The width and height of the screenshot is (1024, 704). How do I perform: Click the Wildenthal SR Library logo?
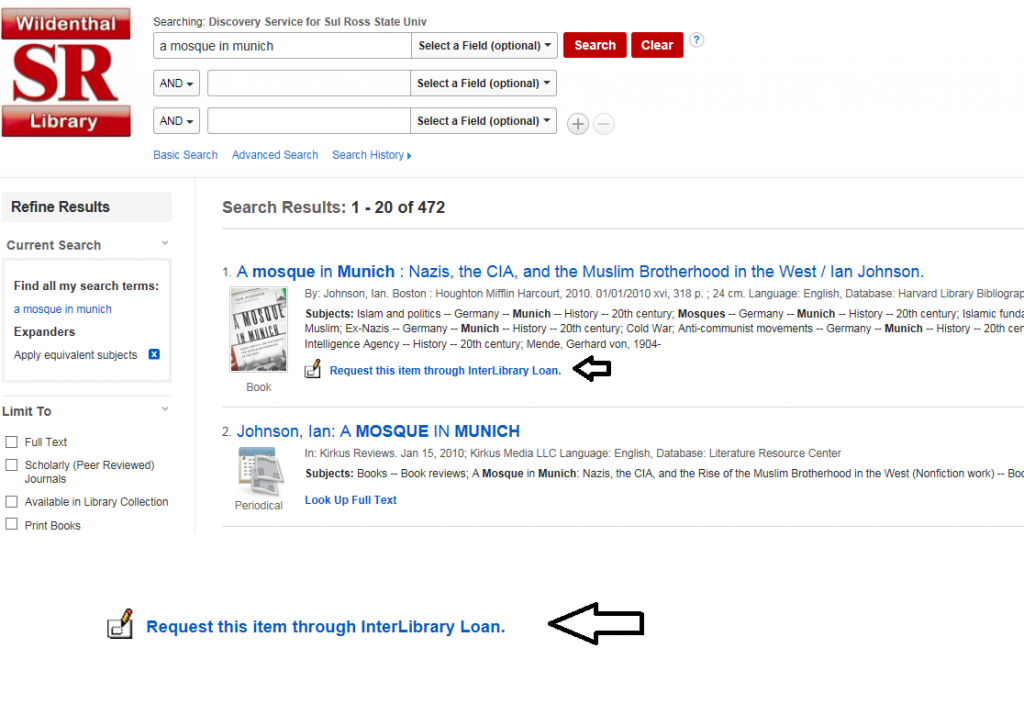point(66,72)
